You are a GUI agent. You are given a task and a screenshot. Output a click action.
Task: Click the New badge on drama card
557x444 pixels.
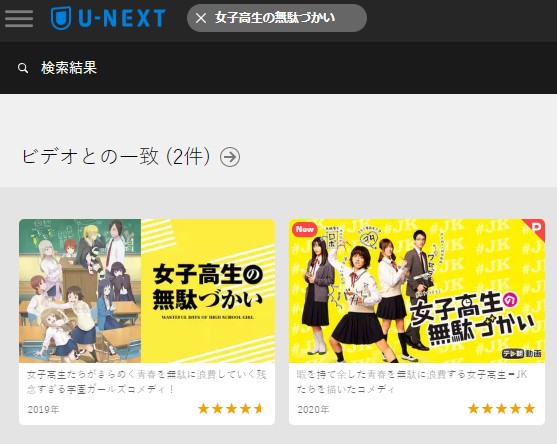point(304,229)
